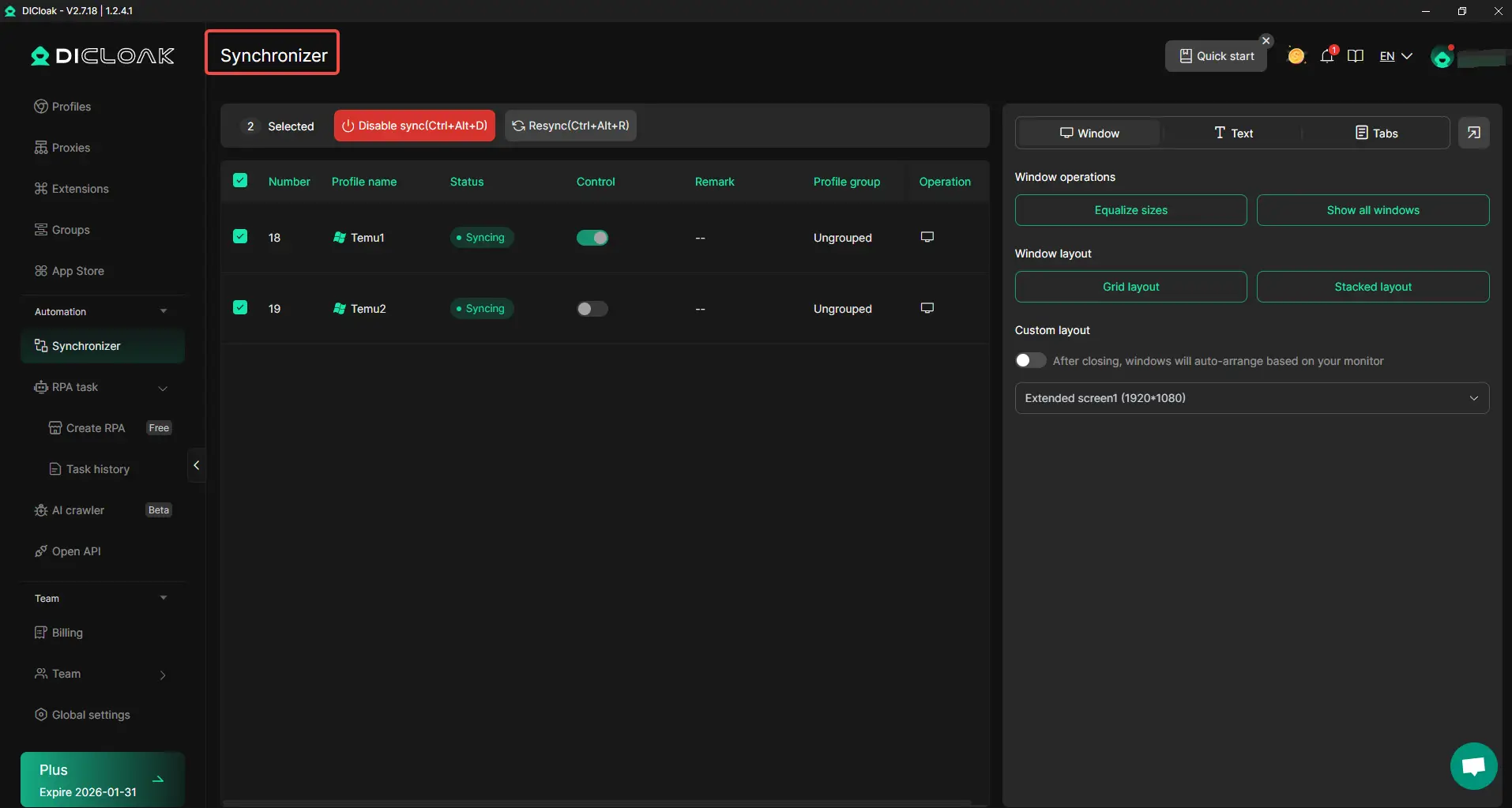Open the Extended screen1 dropdown
Image resolution: width=1512 pixels, height=808 pixels.
tap(1251, 398)
